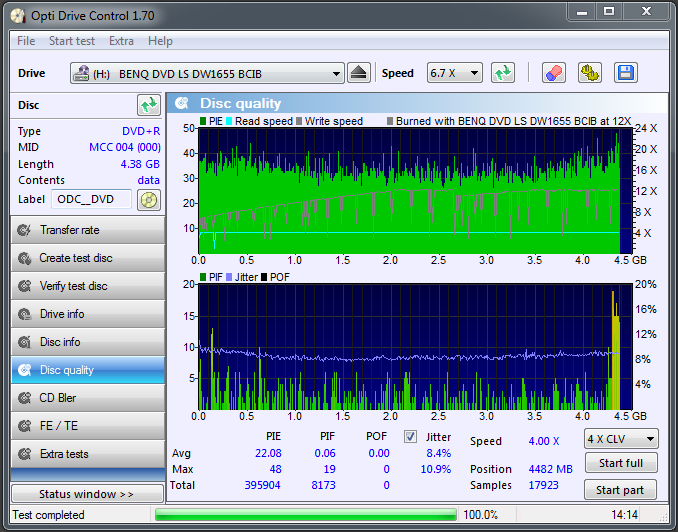
Task: Click the Test completed status text
Action: pos(48,515)
